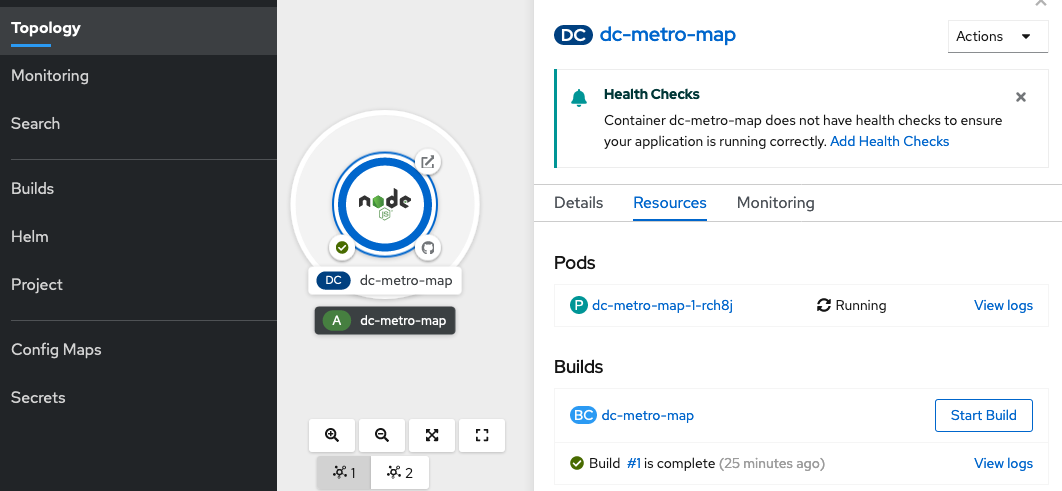
Task: Click the green build status checkmark decorator
Action: [342, 247]
